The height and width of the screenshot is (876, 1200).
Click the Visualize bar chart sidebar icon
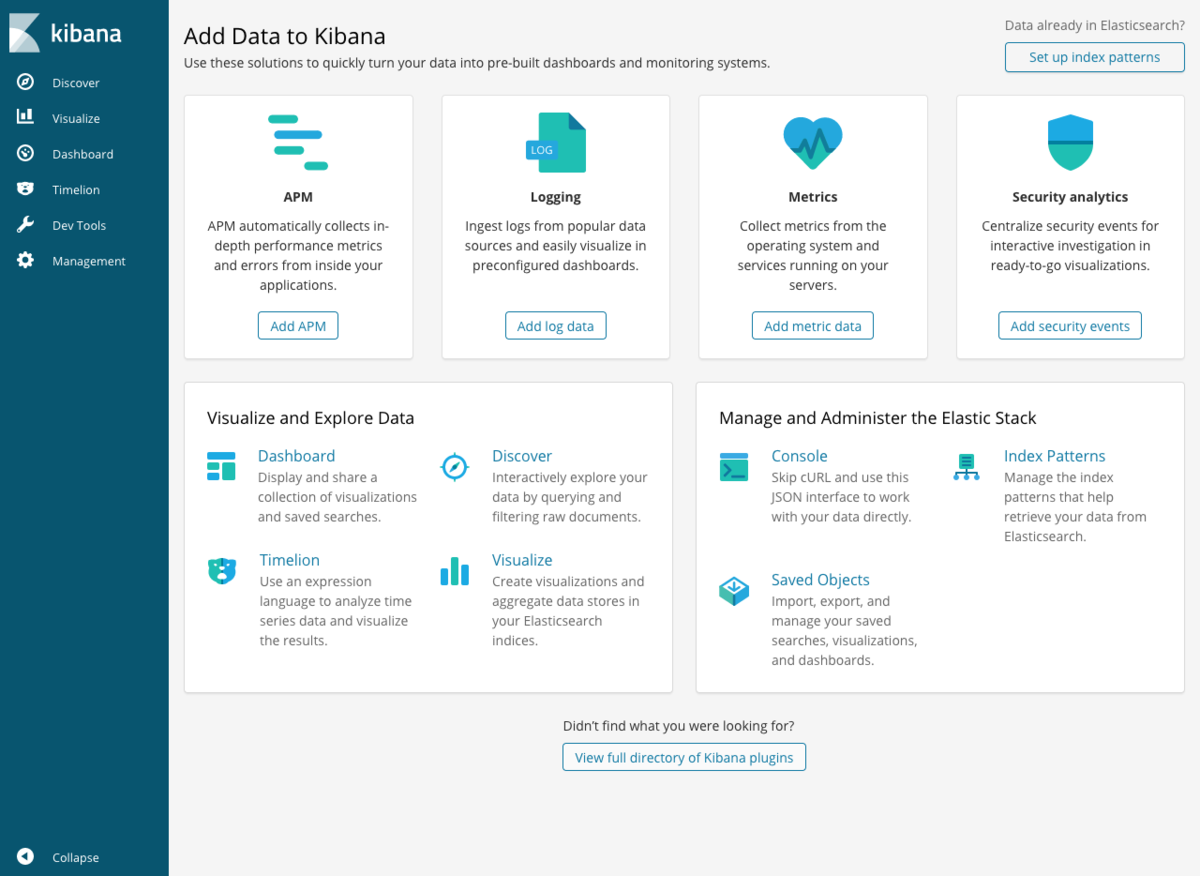pos(26,118)
